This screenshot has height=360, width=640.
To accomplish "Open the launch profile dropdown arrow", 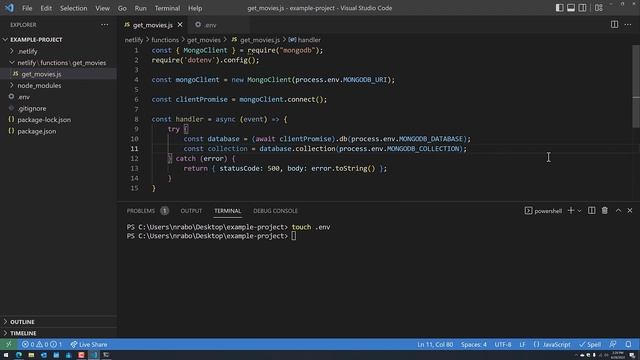I will pyautogui.click(x=579, y=211).
